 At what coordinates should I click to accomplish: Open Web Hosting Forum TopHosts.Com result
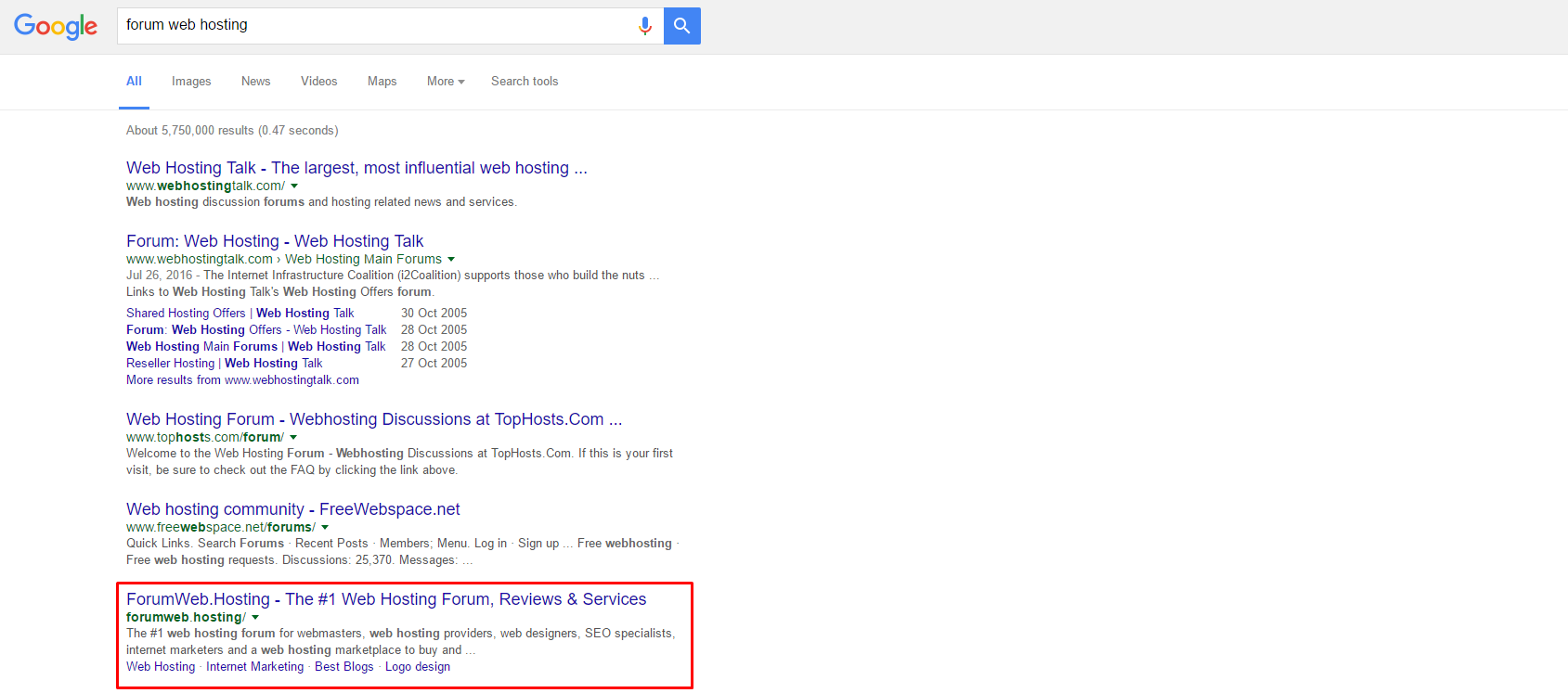[x=374, y=419]
